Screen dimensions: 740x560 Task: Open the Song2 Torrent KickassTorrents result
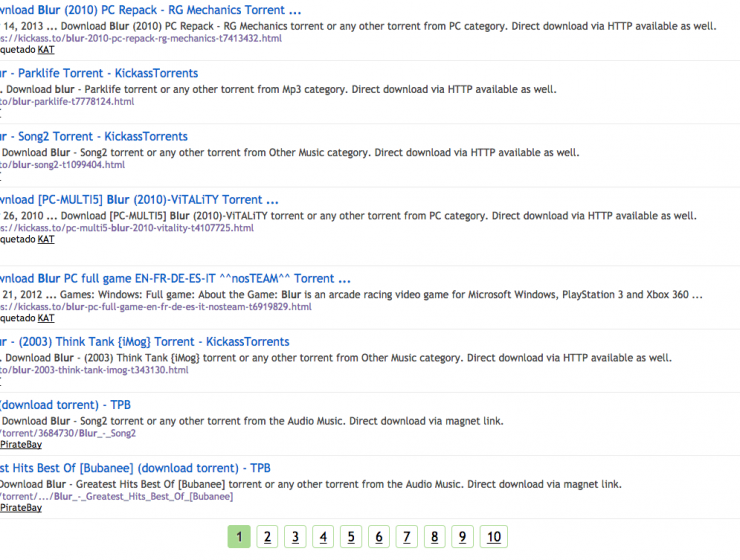(x=95, y=136)
